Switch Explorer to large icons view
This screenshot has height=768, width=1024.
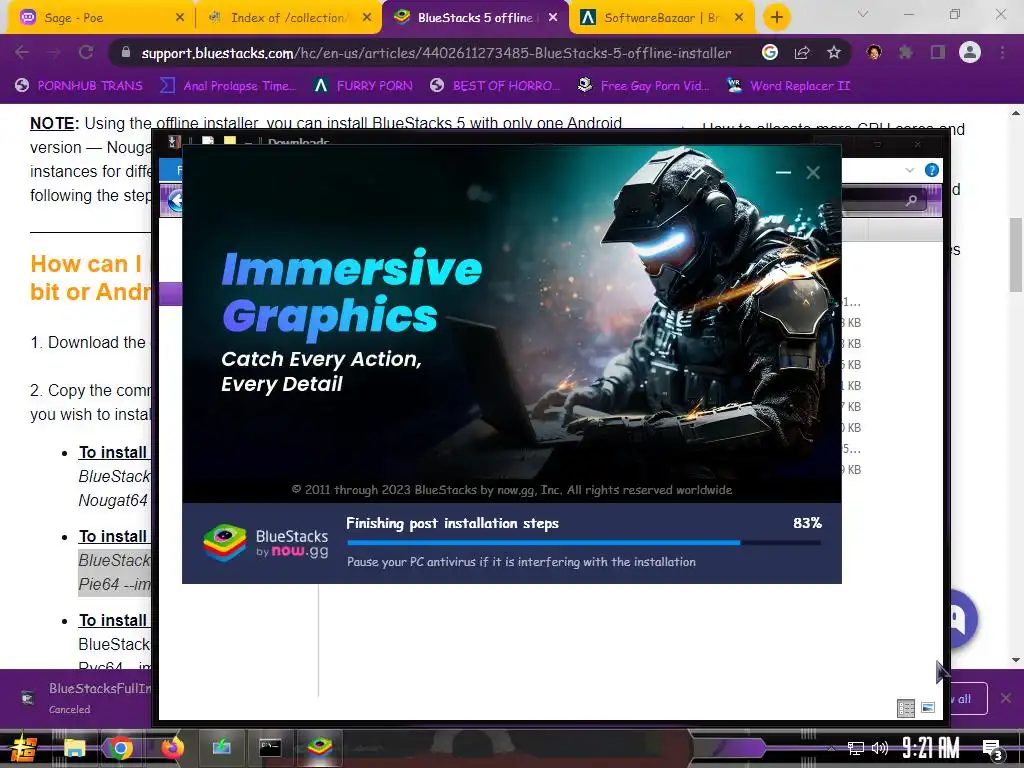pyautogui.click(x=928, y=708)
